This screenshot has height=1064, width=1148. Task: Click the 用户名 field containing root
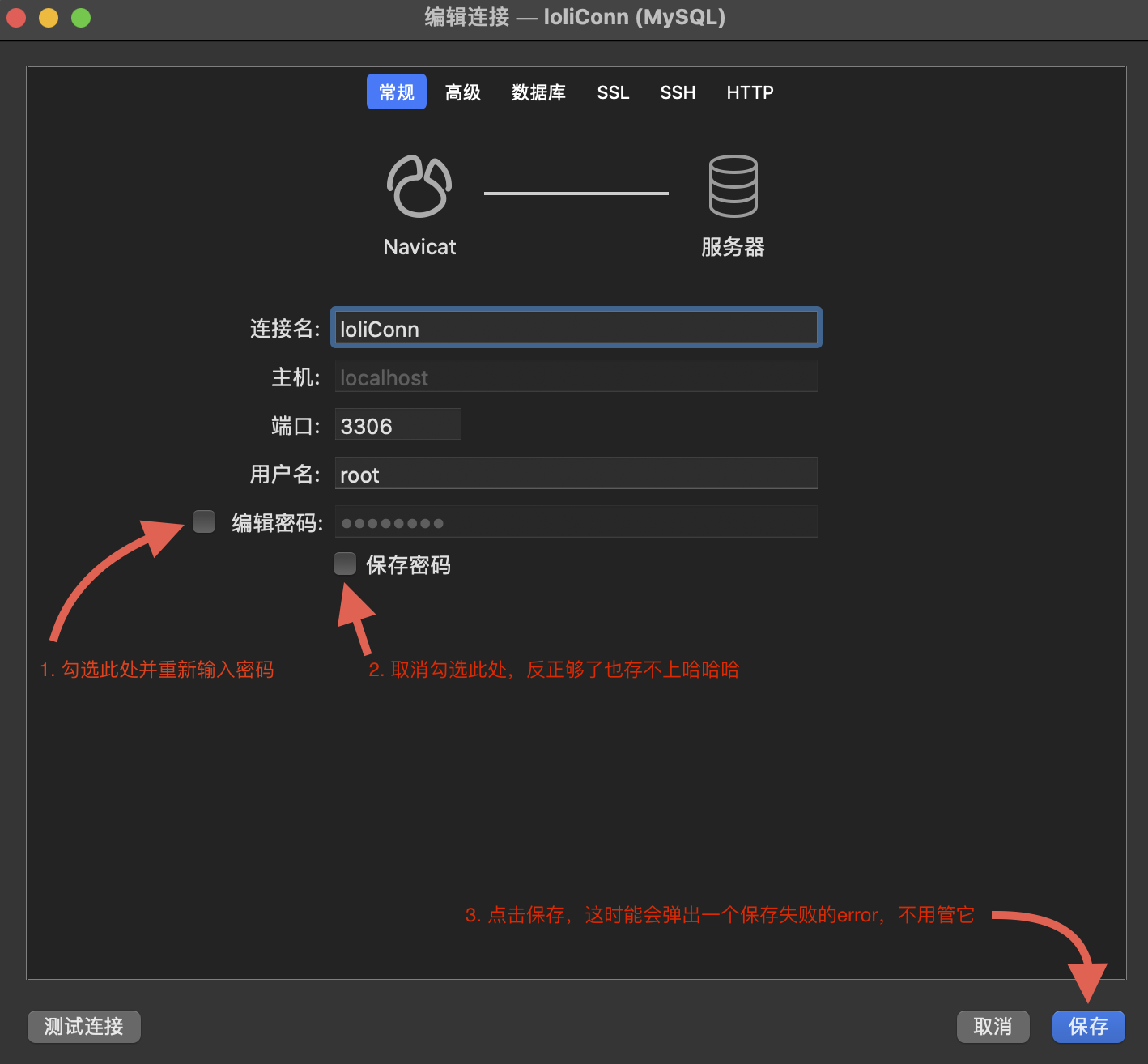(x=576, y=474)
